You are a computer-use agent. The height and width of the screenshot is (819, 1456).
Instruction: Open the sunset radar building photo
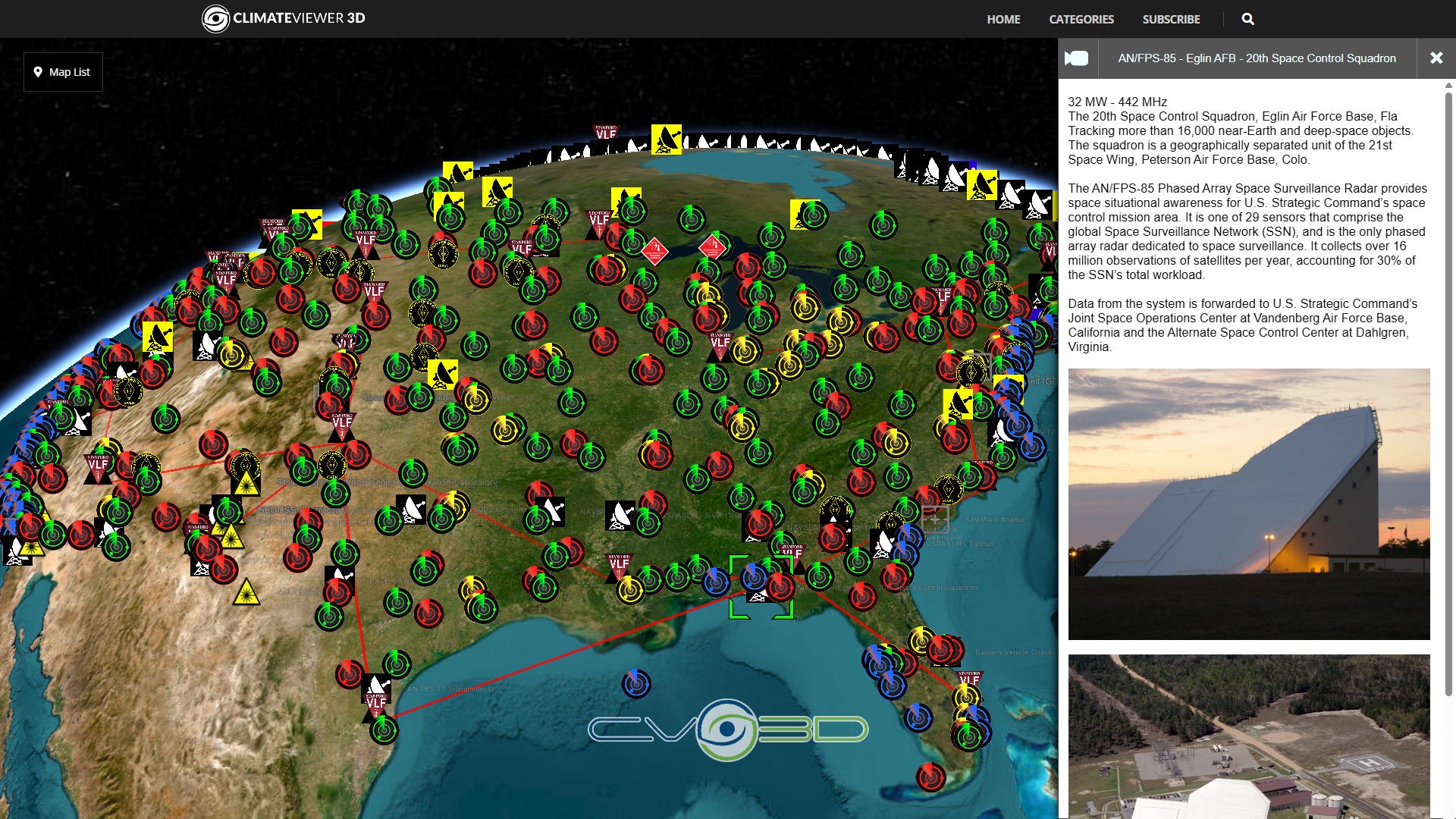(1249, 504)
